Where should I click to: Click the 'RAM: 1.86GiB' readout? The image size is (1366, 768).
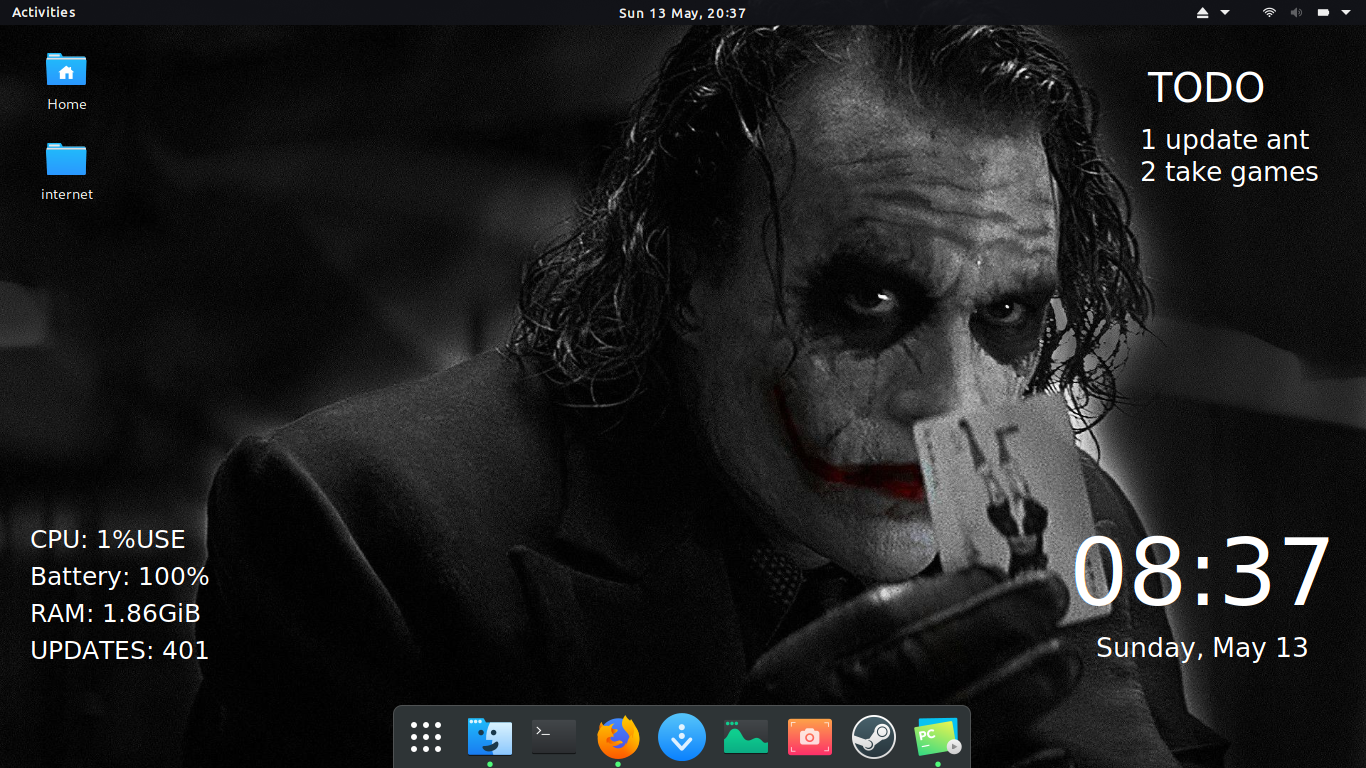[115, 613]
